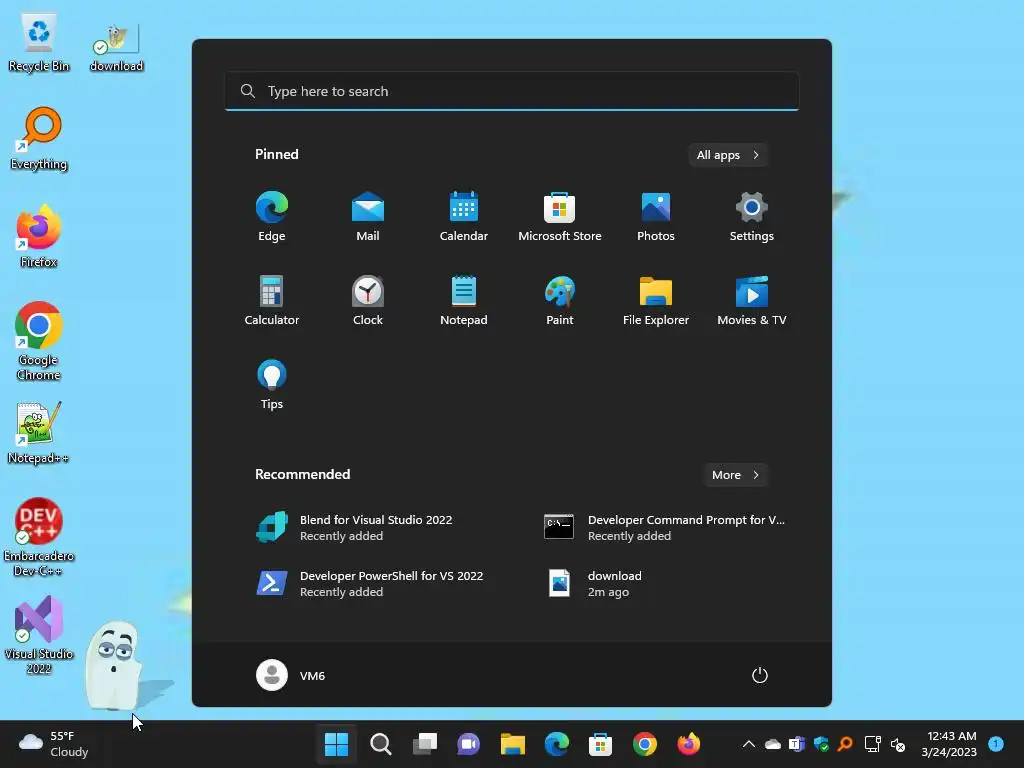
Task: Open Chat on the taskbar
Action: (x=468, y=744)
